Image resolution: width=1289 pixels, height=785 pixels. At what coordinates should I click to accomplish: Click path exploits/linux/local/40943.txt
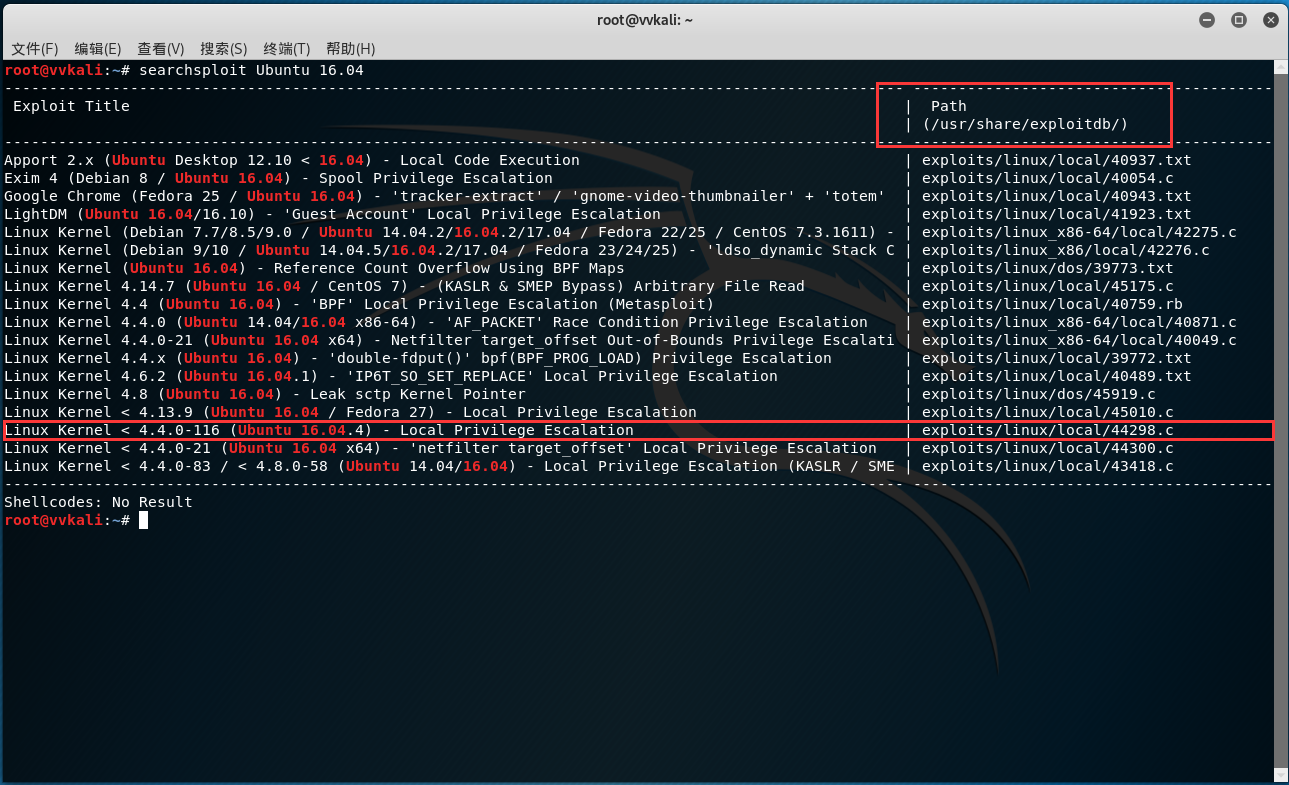(1057, 196)
